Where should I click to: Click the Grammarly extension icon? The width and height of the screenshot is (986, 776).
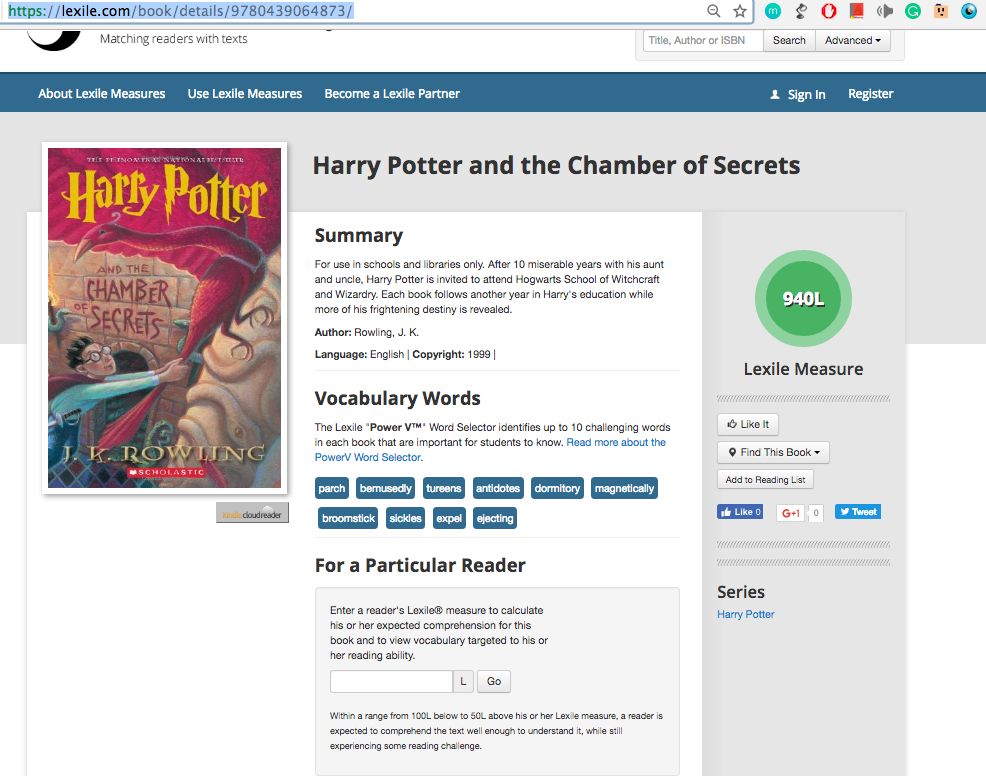[x=912, y=11]
